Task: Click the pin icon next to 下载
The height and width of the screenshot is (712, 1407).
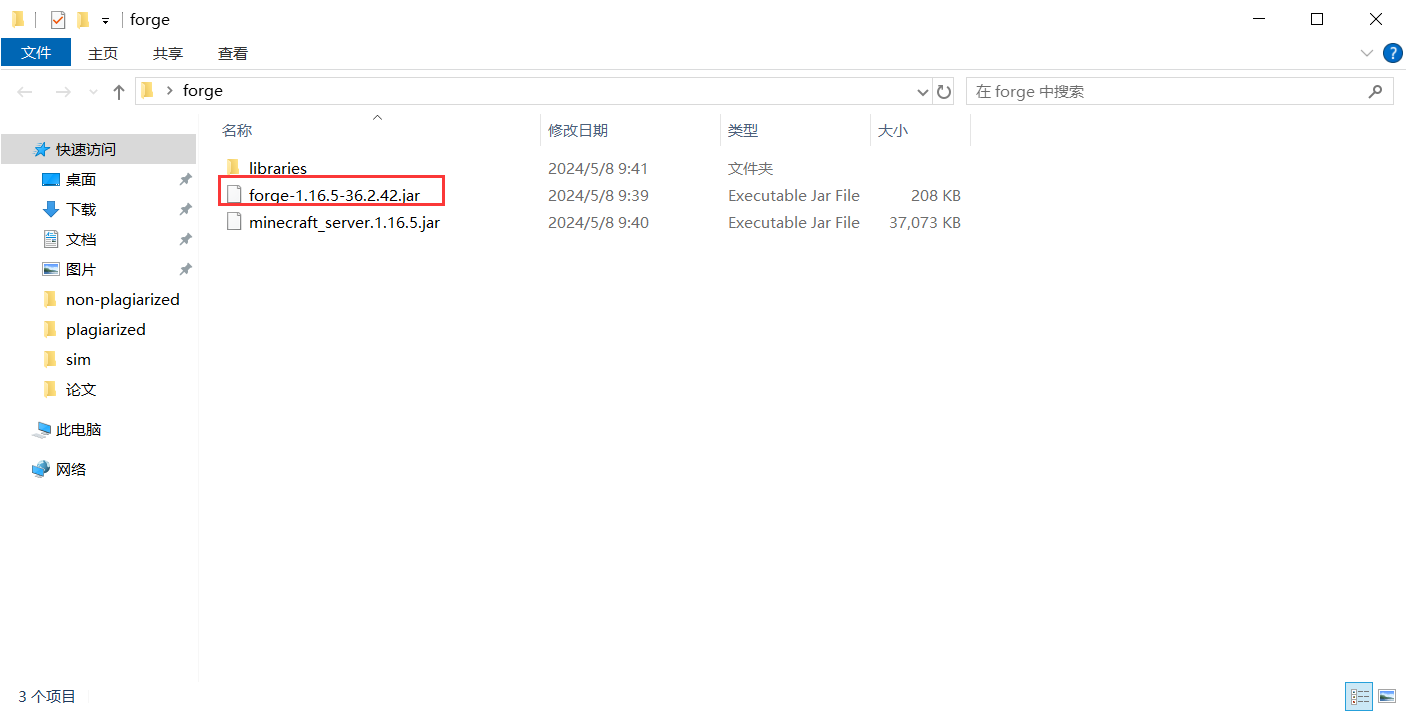Action: tap(185, 209)
